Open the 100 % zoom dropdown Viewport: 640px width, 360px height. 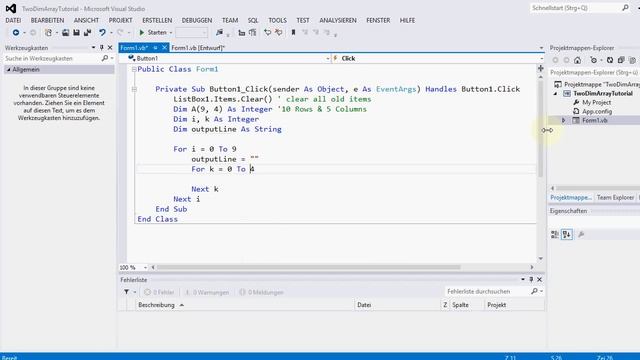145,267
